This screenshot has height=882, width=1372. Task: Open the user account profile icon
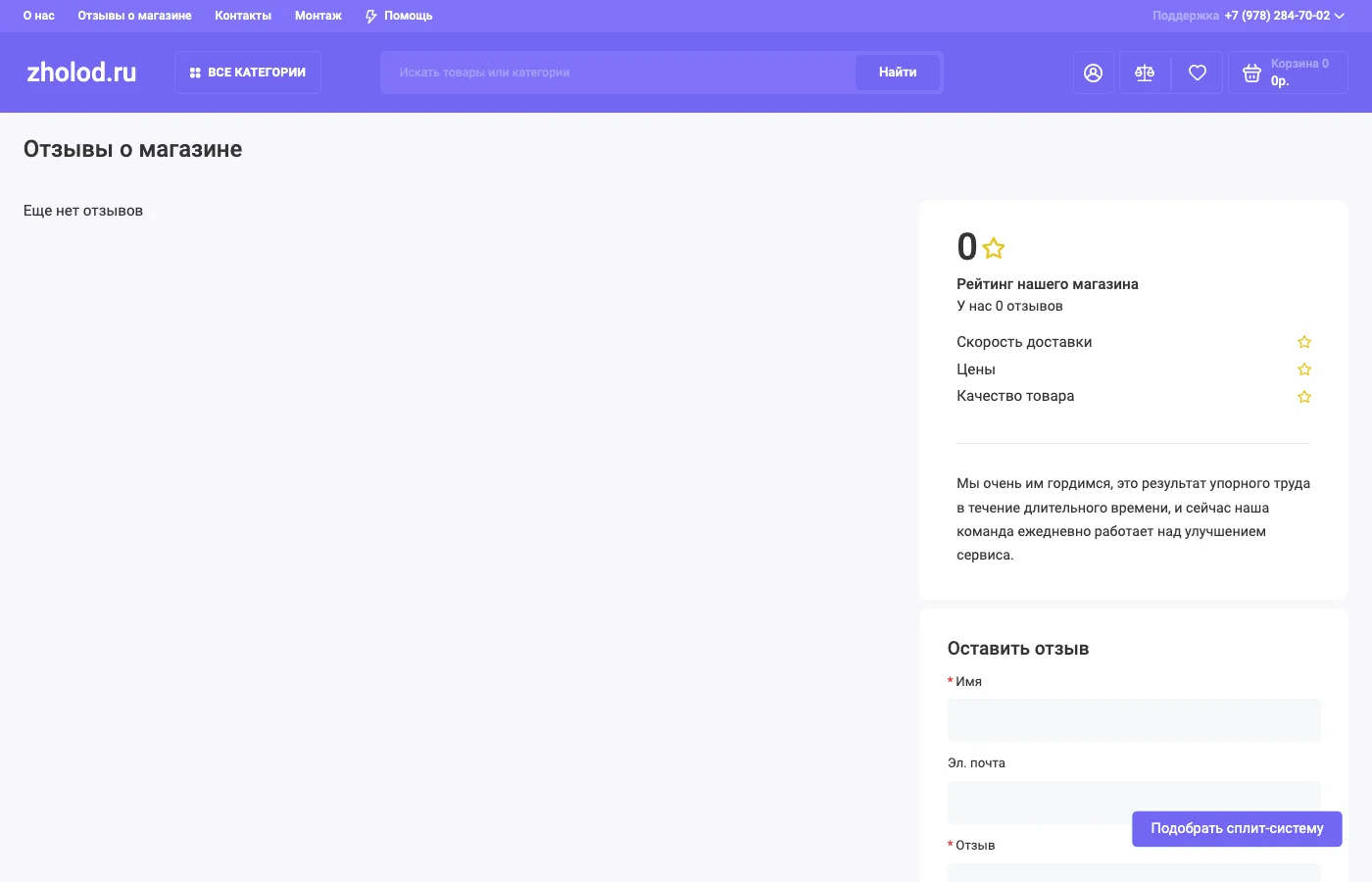click(x=1093, y=73)
